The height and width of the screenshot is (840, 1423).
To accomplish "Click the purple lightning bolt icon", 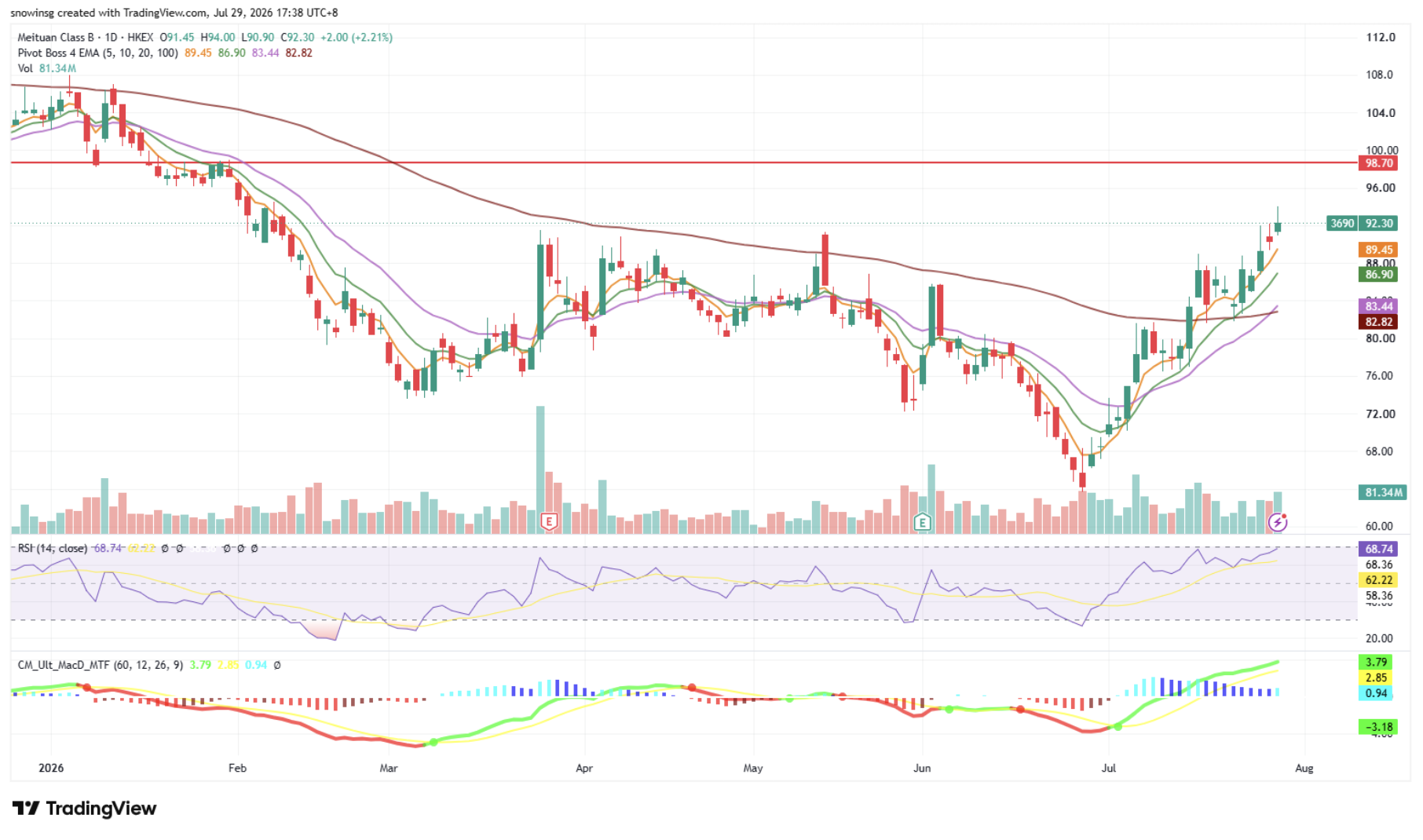I will [x=1278, y=521].
